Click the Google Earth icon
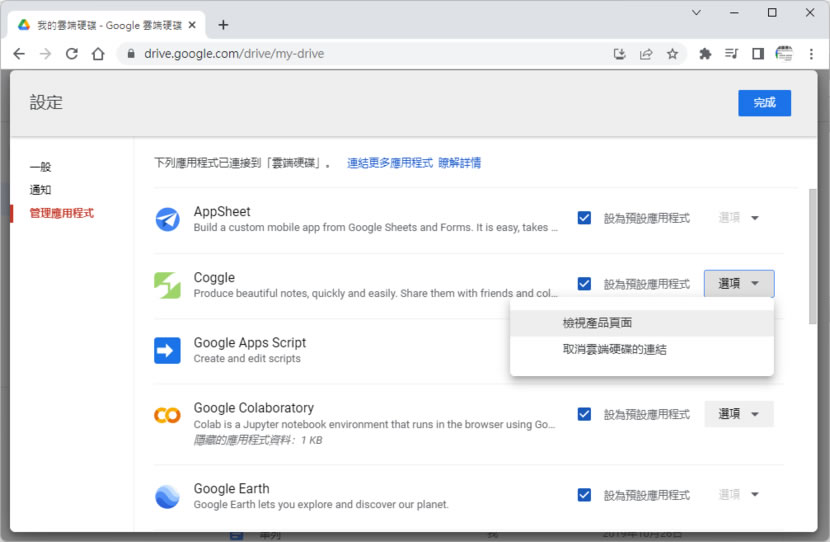This screenshot has height=542, width=830. (x=167, y=496)
